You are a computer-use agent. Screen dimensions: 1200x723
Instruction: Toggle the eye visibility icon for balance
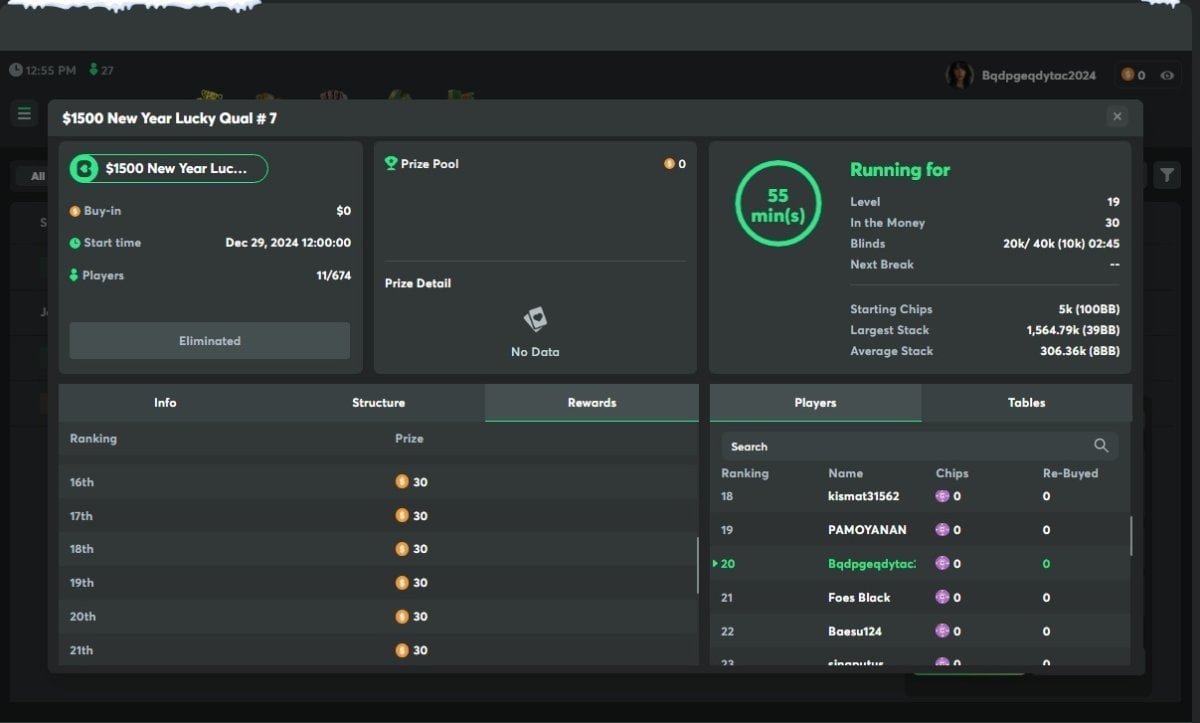click(x=1167, y=75)
